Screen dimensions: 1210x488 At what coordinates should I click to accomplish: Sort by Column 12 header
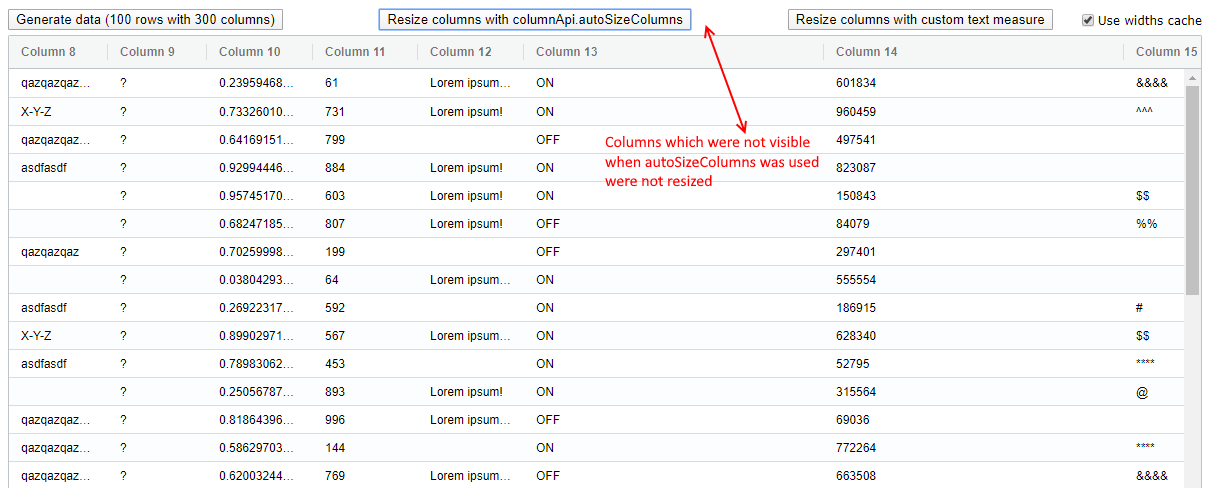461,52
